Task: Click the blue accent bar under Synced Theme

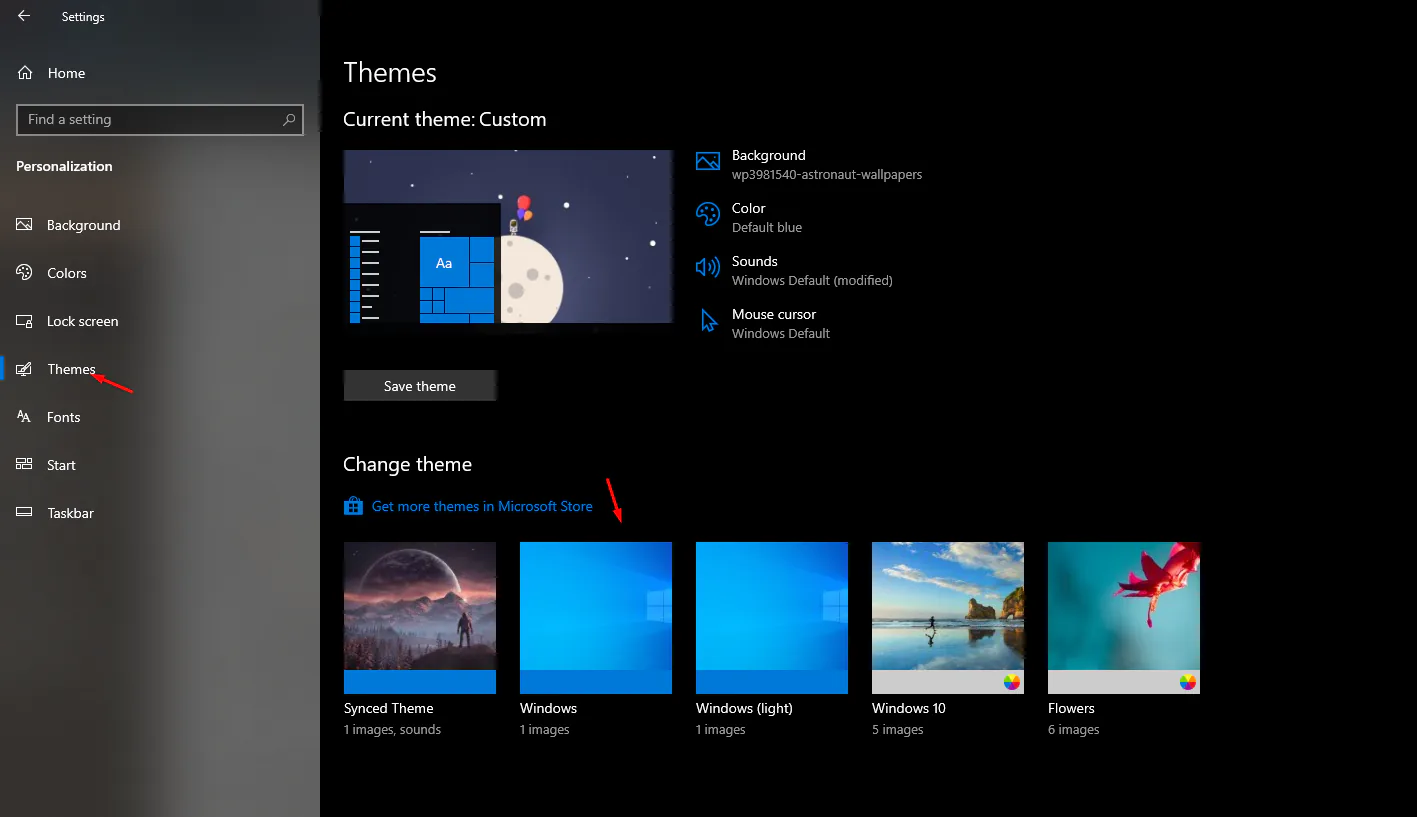Action: [x=420, y=681]
